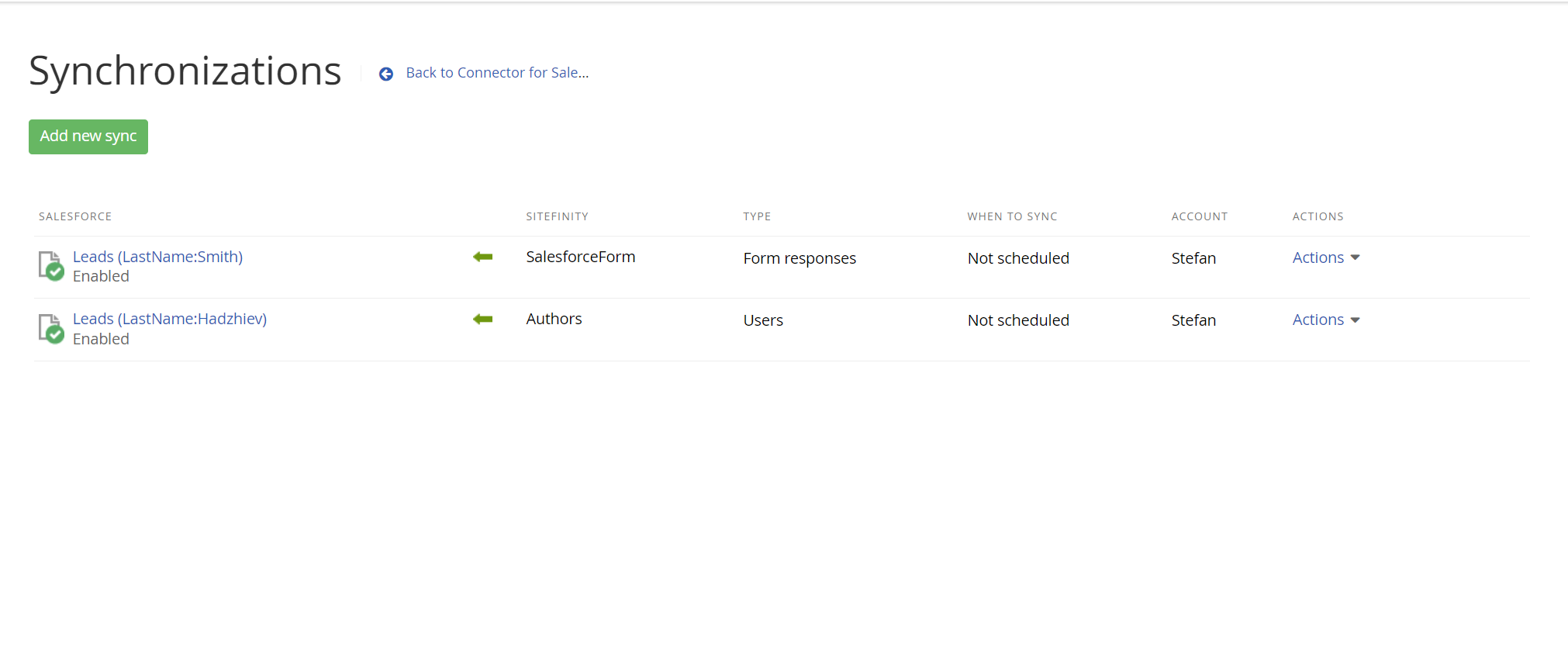Viewport: 1568px width, 667px height.
Task: Open Actions dropdown for Authors row
Action: [1326, 320]
